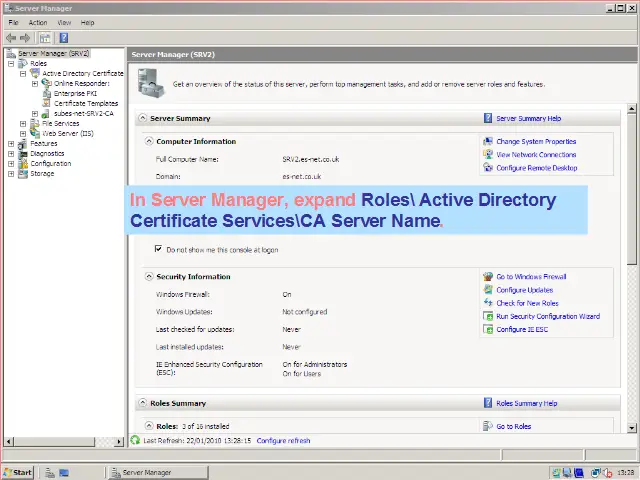The height and width of the screenshot is (480, 640).
Task: Click the subes-net-SRV2-CA icon
Action: coord(46,113)
